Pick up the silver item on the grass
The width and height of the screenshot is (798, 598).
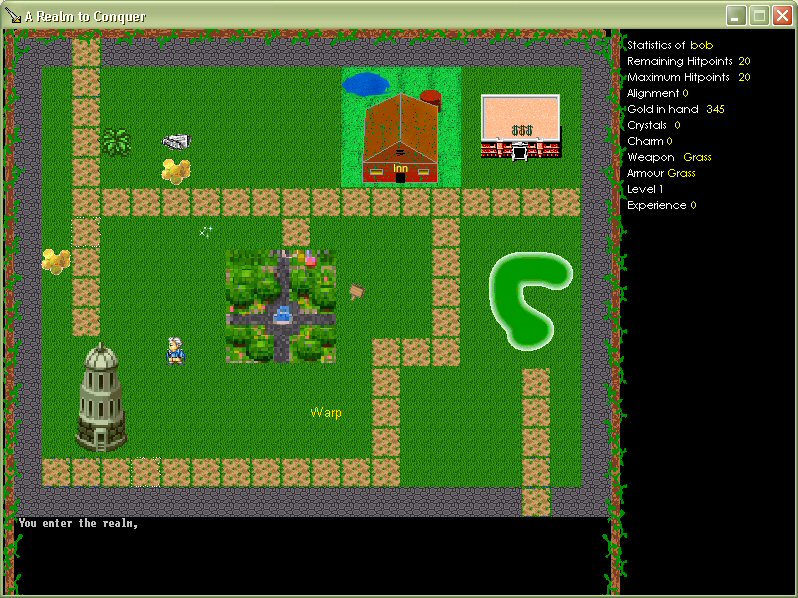point(176,142)
